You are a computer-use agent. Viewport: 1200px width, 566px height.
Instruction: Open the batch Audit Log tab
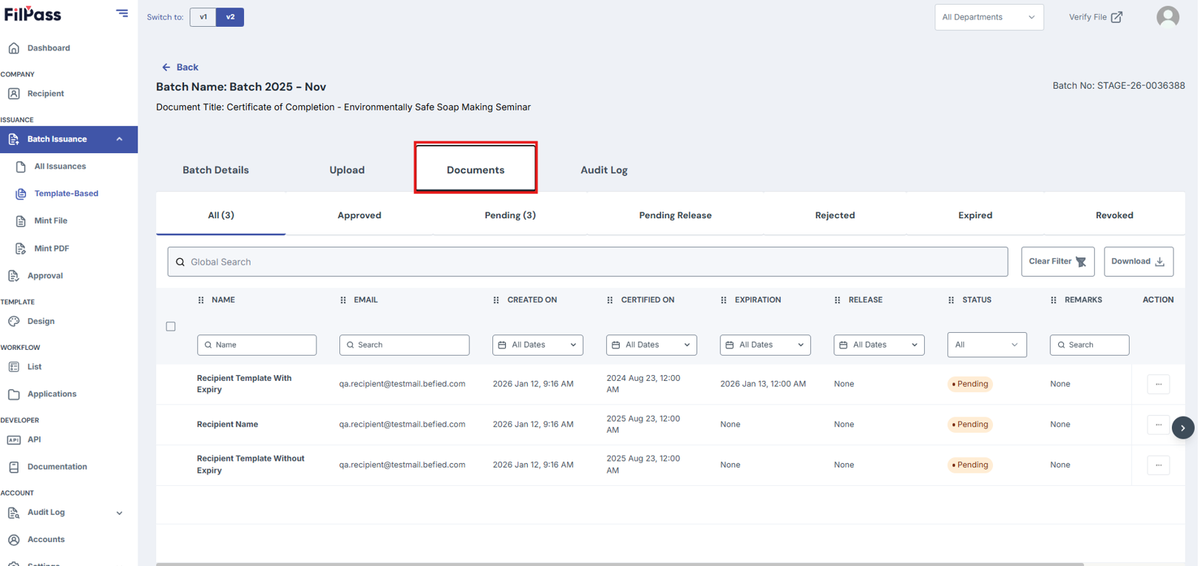coord(604,170)
